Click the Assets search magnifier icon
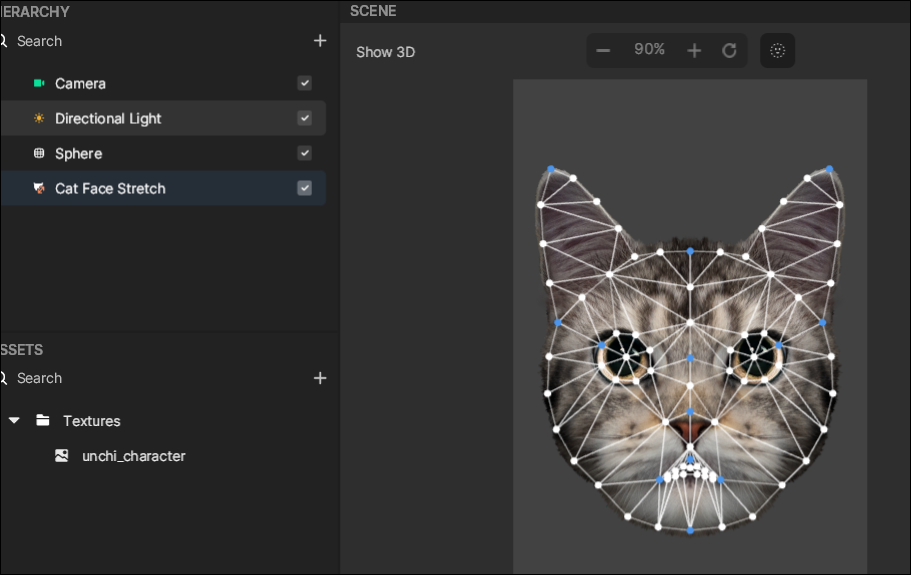This screenshot has width=911, height=575. [3, 378]
